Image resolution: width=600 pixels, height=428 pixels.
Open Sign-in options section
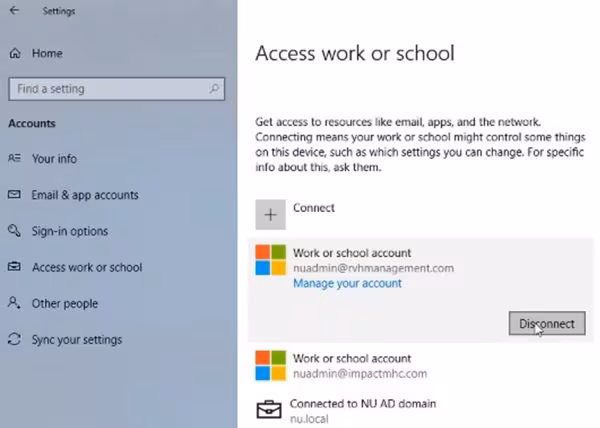coord(70,231)
